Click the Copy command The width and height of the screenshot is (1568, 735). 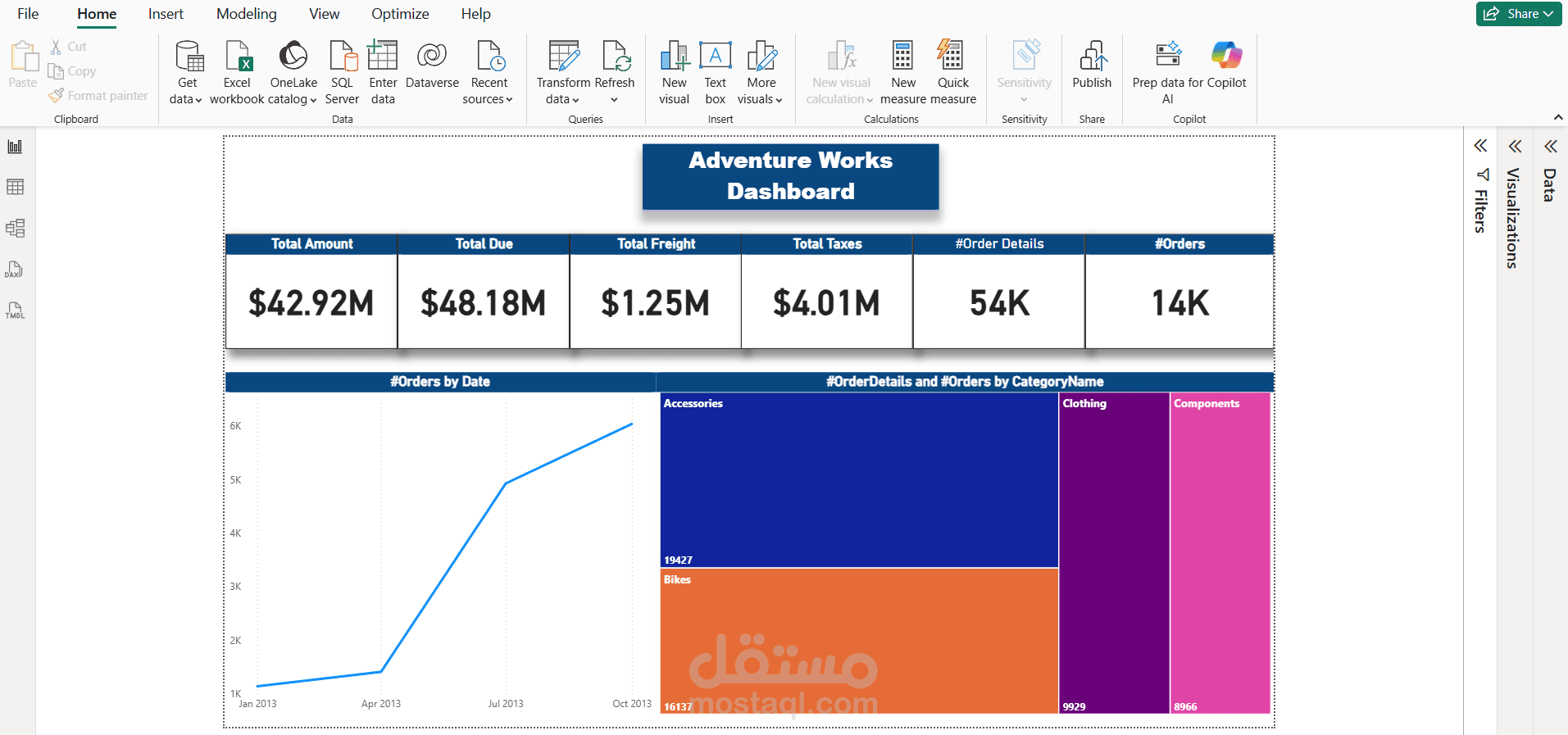click(x=72, y=71)
